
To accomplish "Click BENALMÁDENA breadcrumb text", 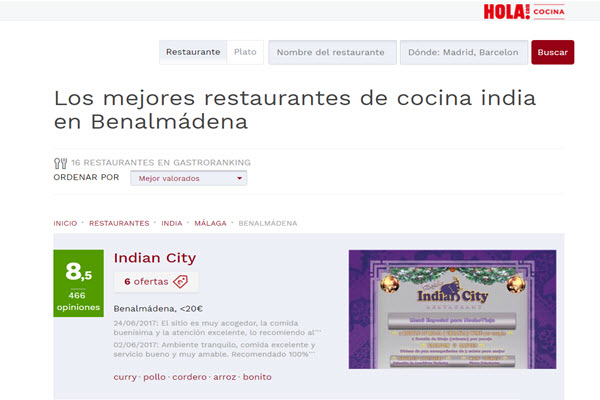I will [267, 223].
